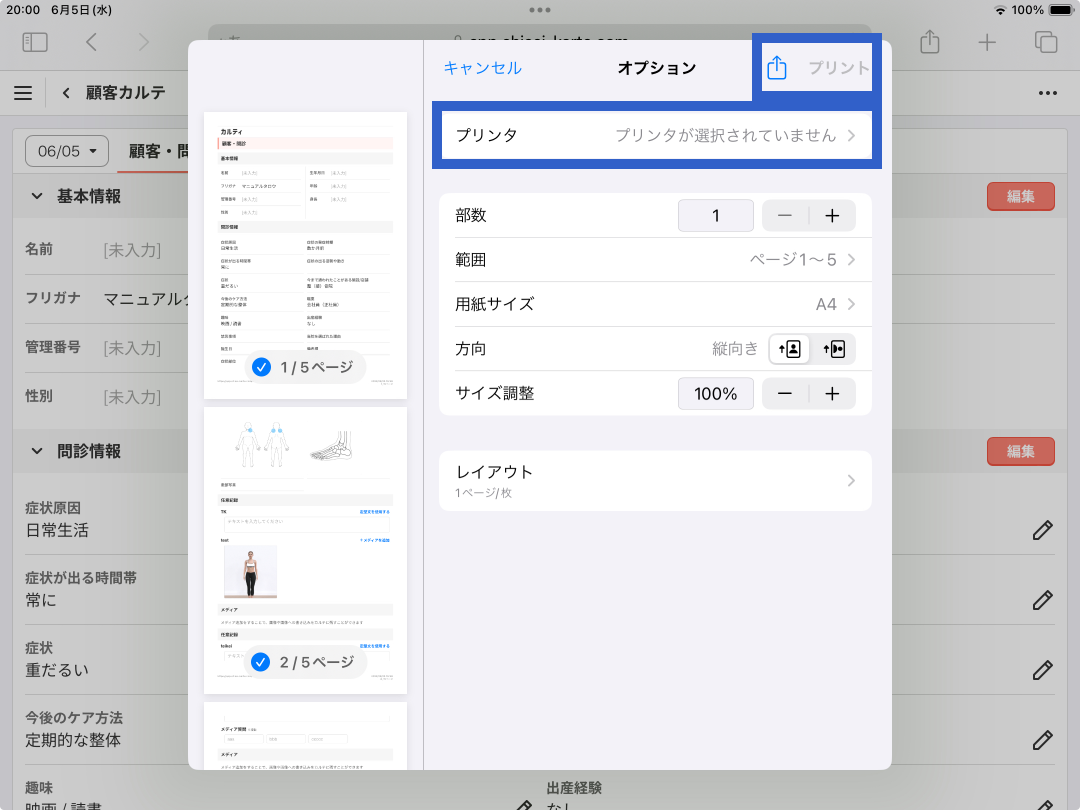Select portrait orientation icon
This screenshot has height=810, width=1080.
tap(789, 349)
